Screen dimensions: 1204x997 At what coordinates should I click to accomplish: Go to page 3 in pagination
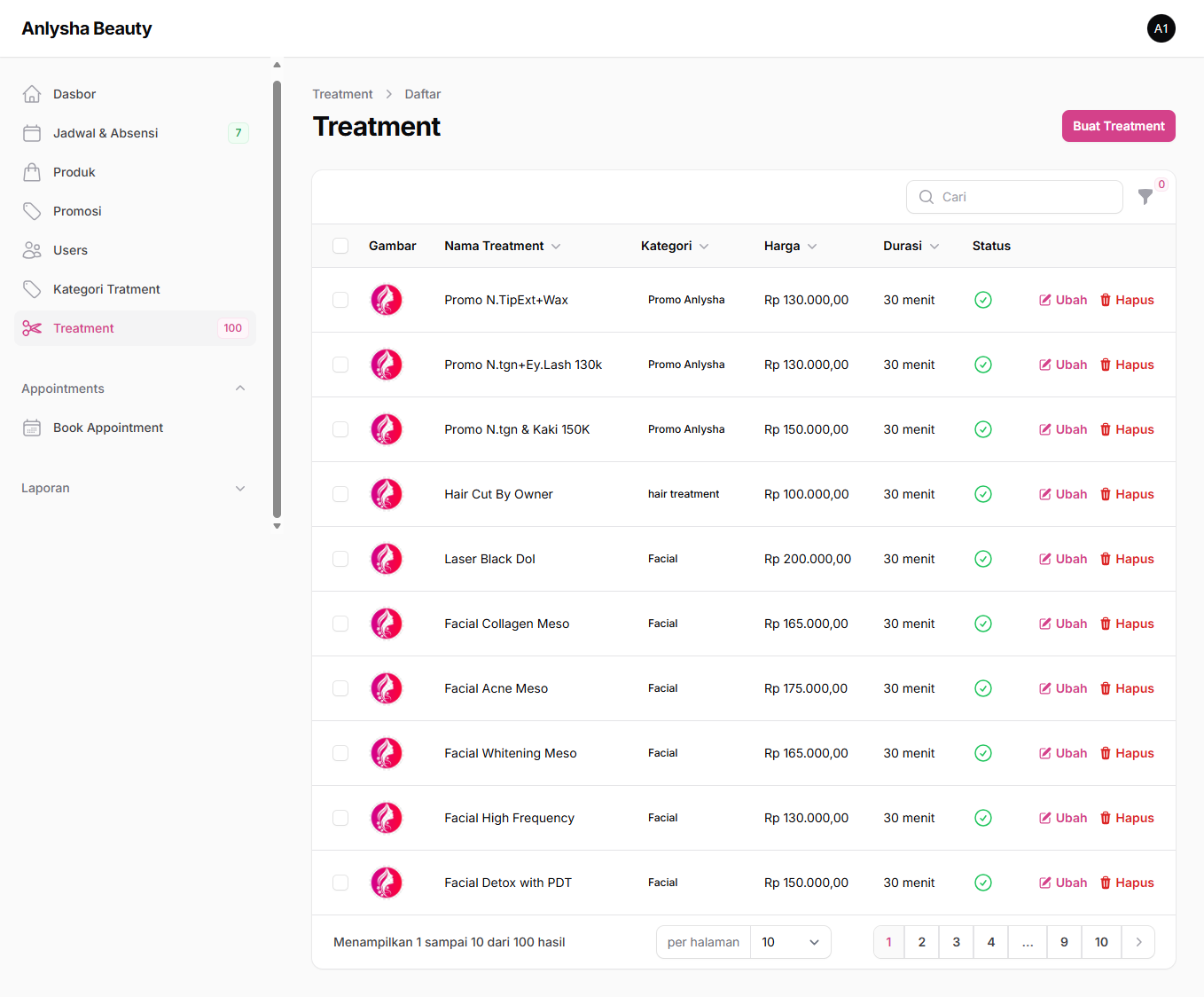point(956,942)
